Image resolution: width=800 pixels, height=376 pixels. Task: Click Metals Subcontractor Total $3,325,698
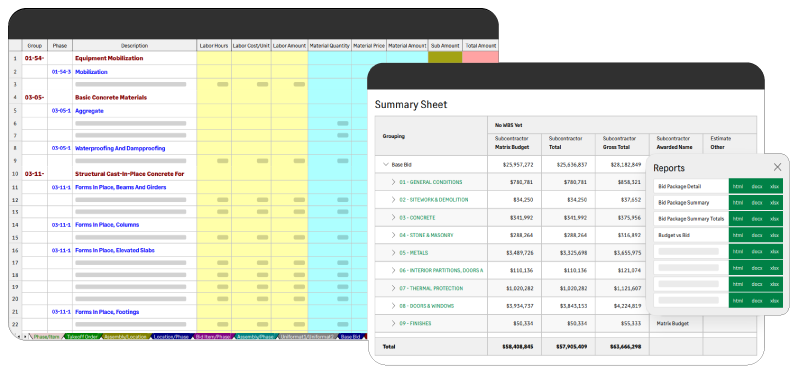[573, 253]
